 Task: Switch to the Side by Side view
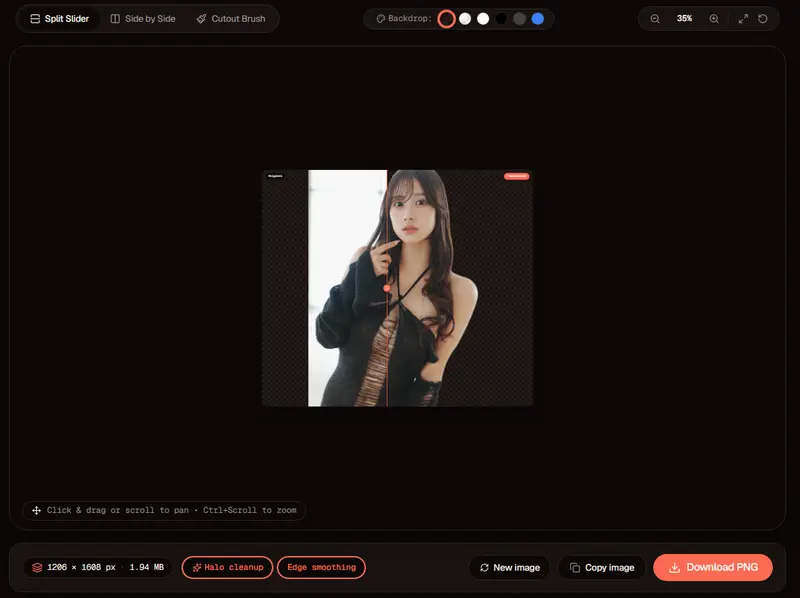click(143, 19)
